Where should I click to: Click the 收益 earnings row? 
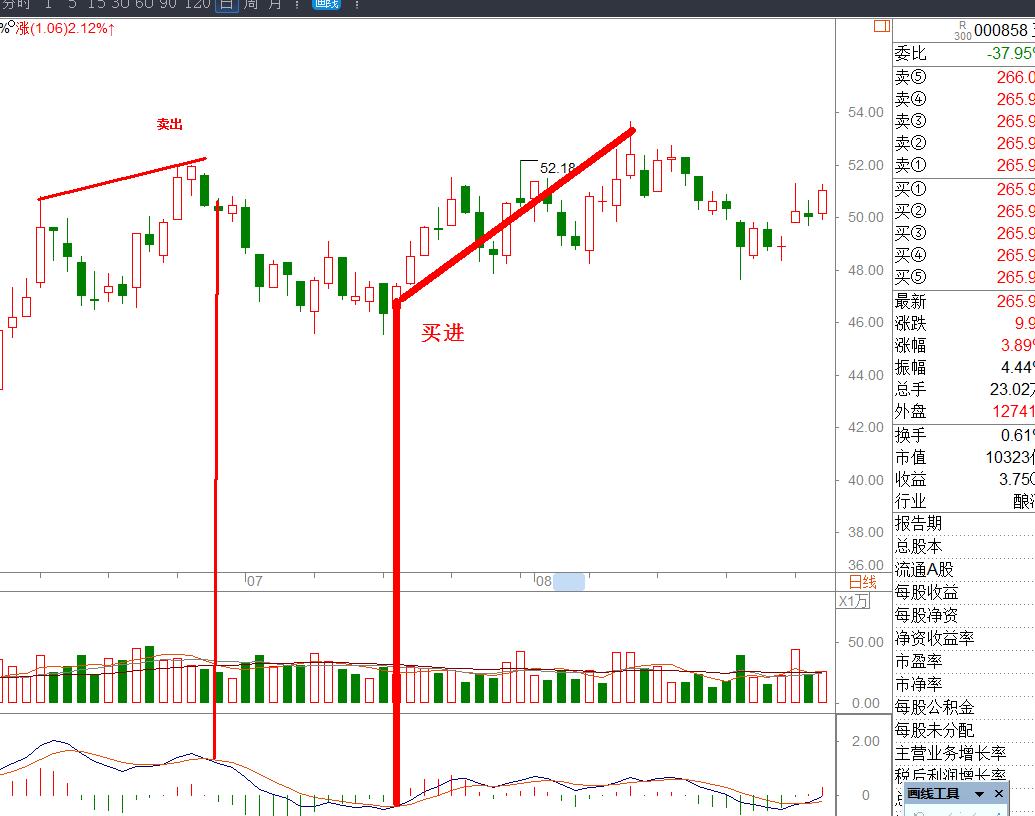click(x=964, y=479)
